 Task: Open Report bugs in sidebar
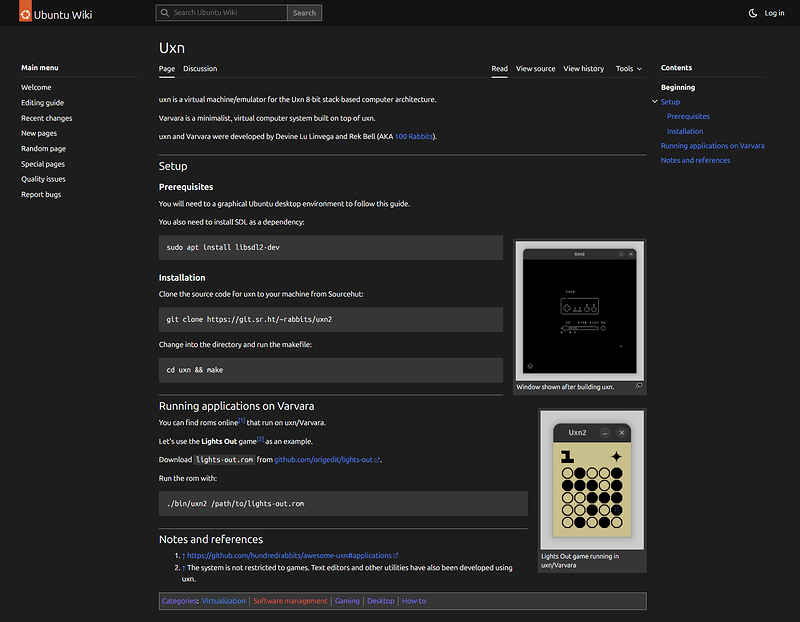click(x=41, y=194)
